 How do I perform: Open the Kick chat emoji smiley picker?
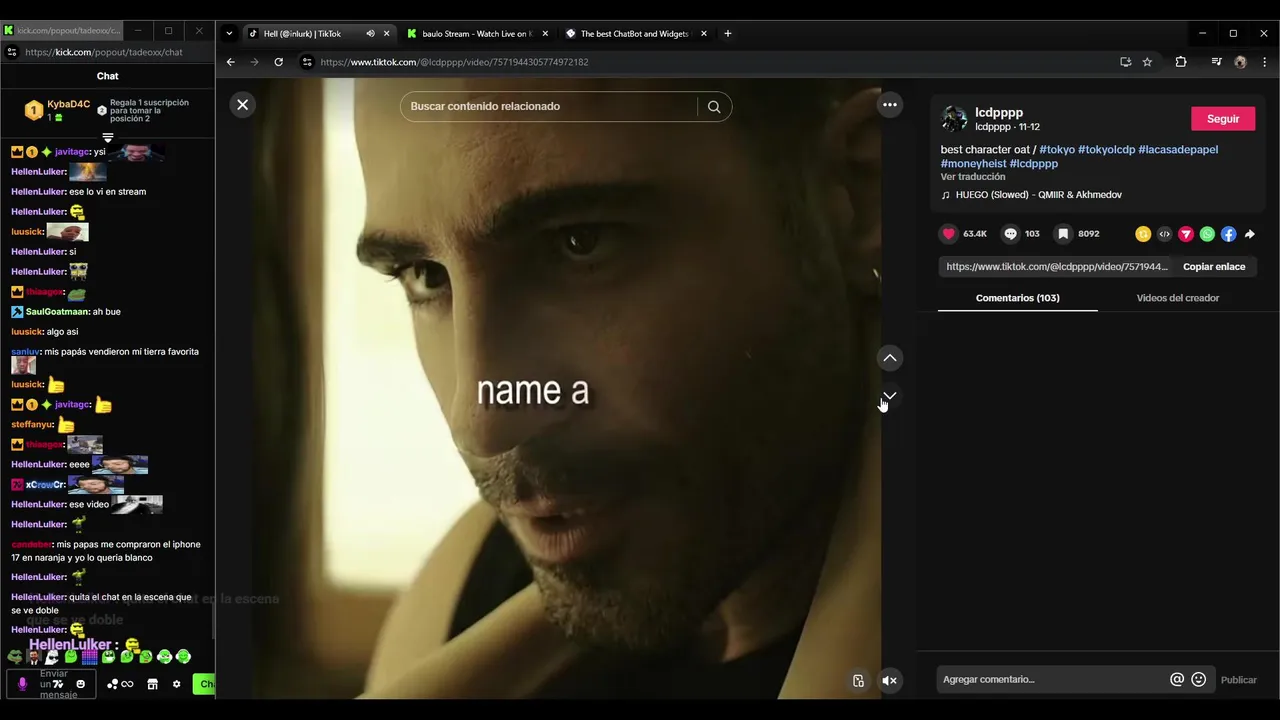point(81,685)
